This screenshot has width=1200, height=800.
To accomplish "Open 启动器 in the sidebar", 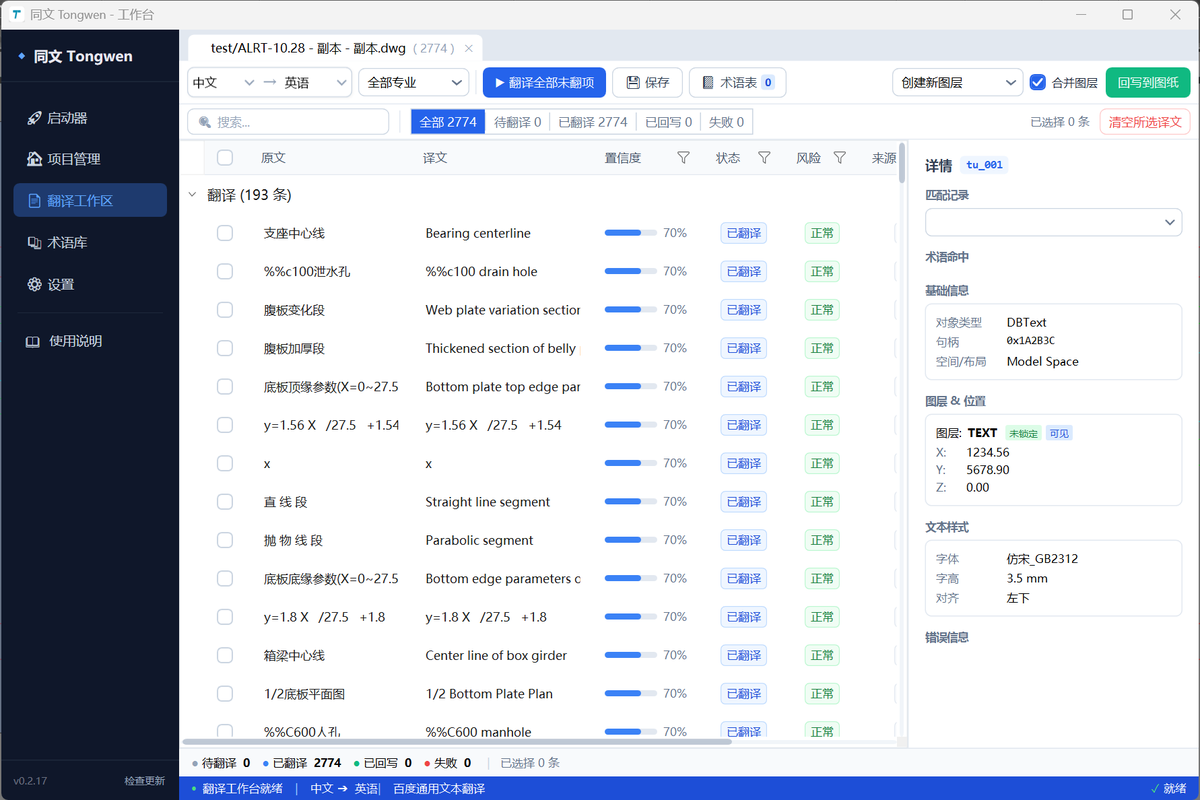I will [x=90, y=118].
